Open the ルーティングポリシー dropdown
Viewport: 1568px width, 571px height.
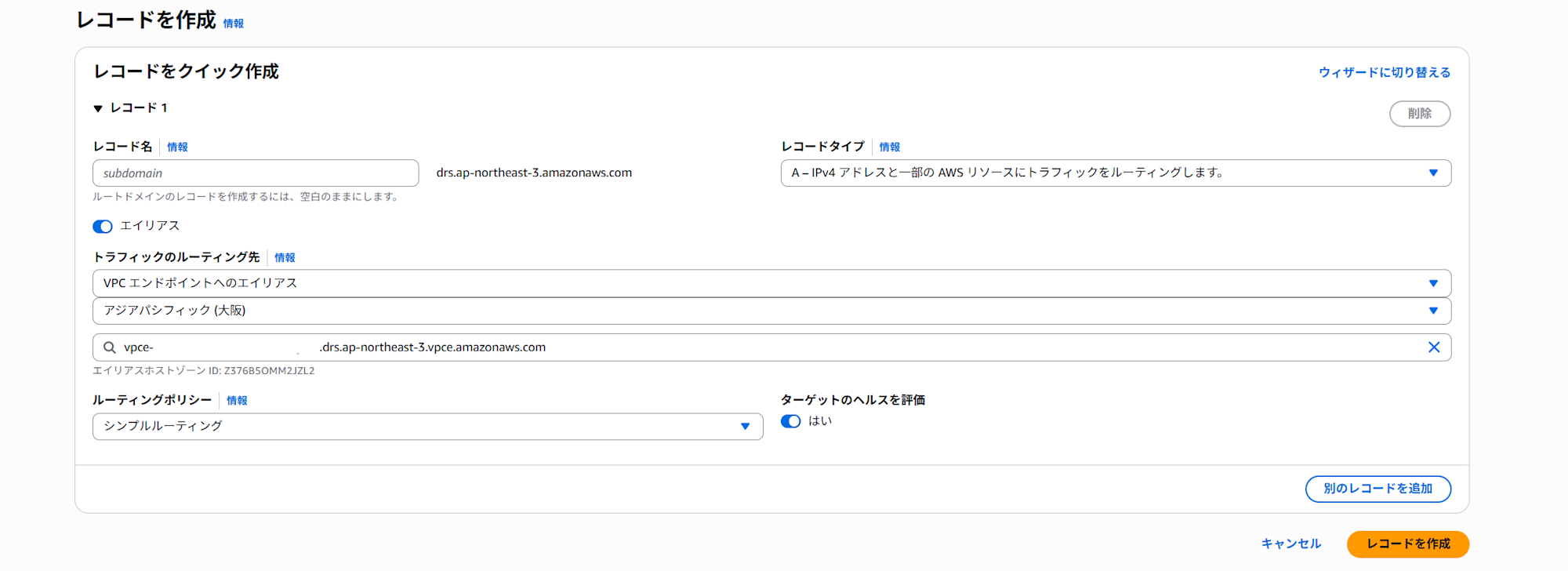tap(427, 427)
